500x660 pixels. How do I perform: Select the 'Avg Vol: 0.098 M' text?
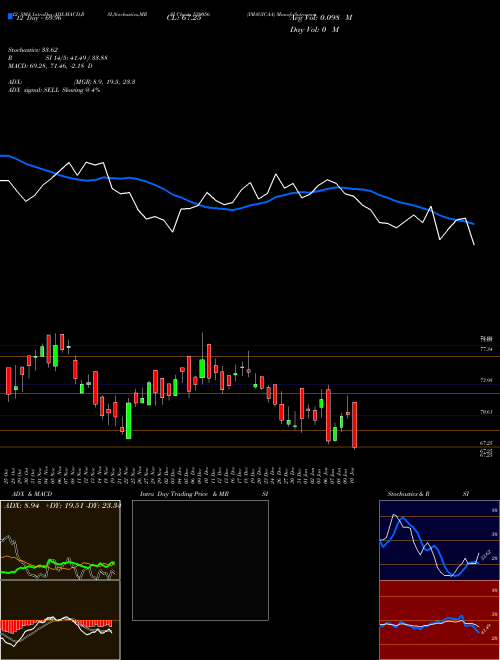[321, 18]
